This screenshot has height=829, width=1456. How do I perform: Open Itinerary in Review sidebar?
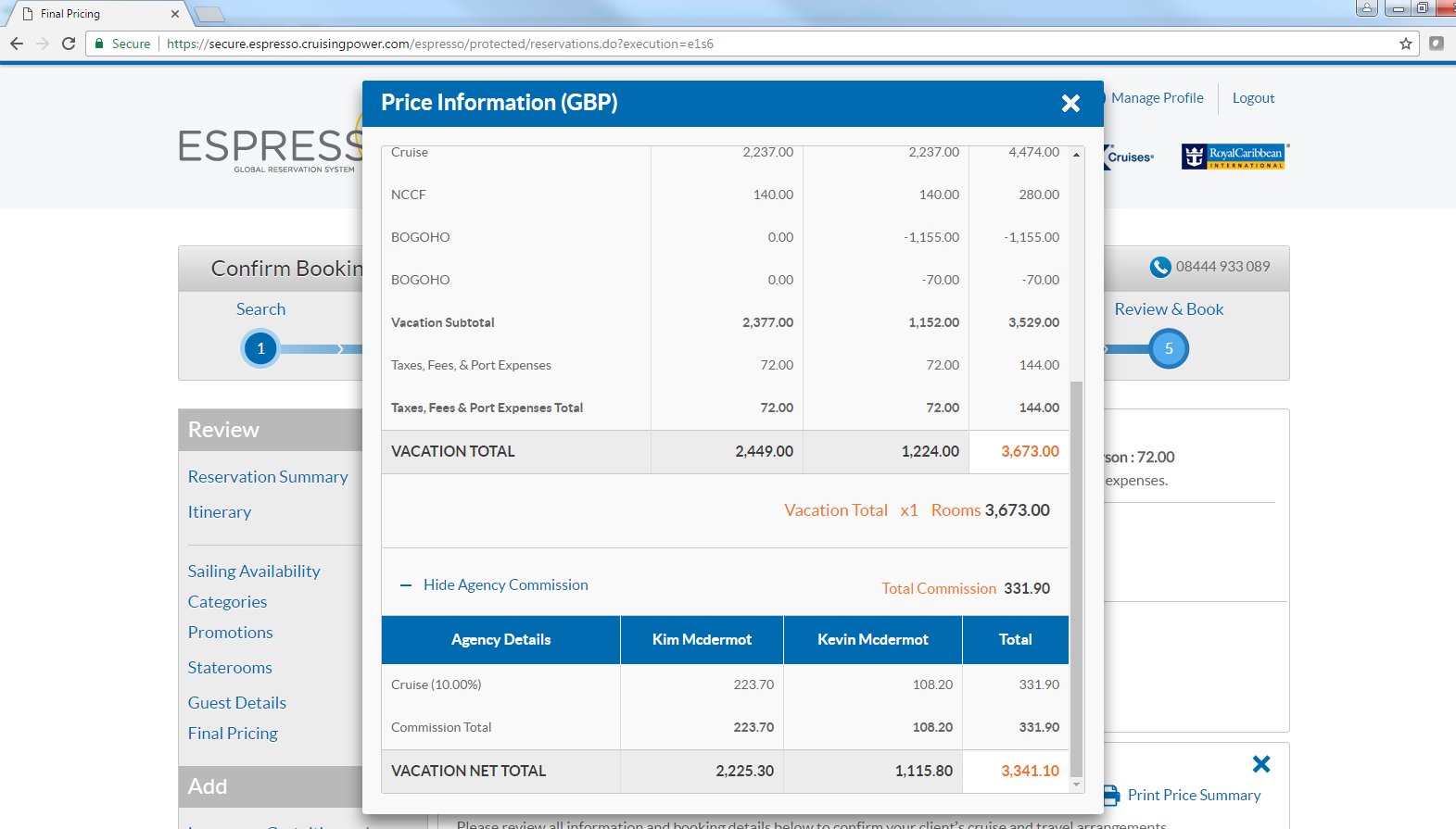pyautogui.click(x=220, y=512)
